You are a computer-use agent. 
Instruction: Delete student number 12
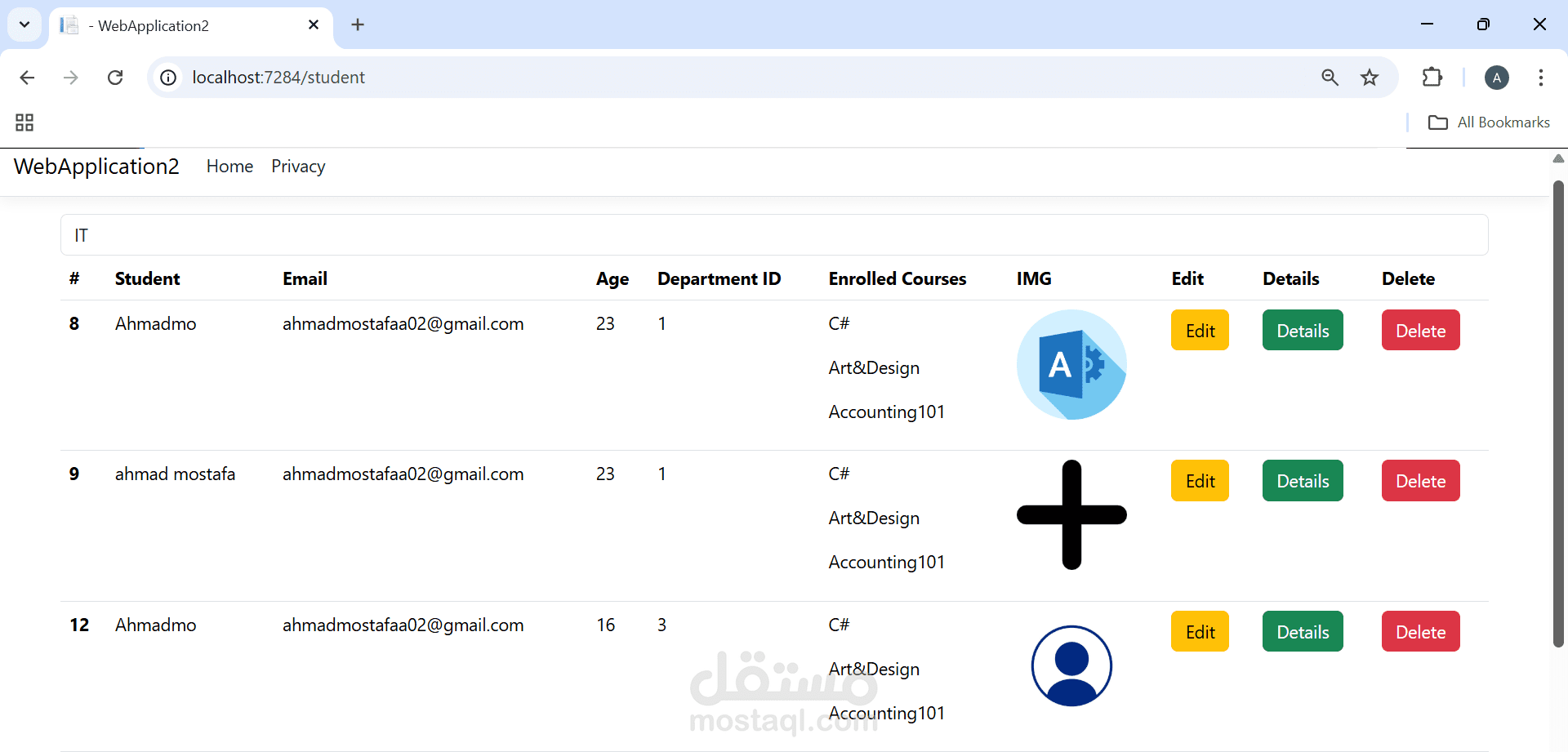[x=1420, y=632]
